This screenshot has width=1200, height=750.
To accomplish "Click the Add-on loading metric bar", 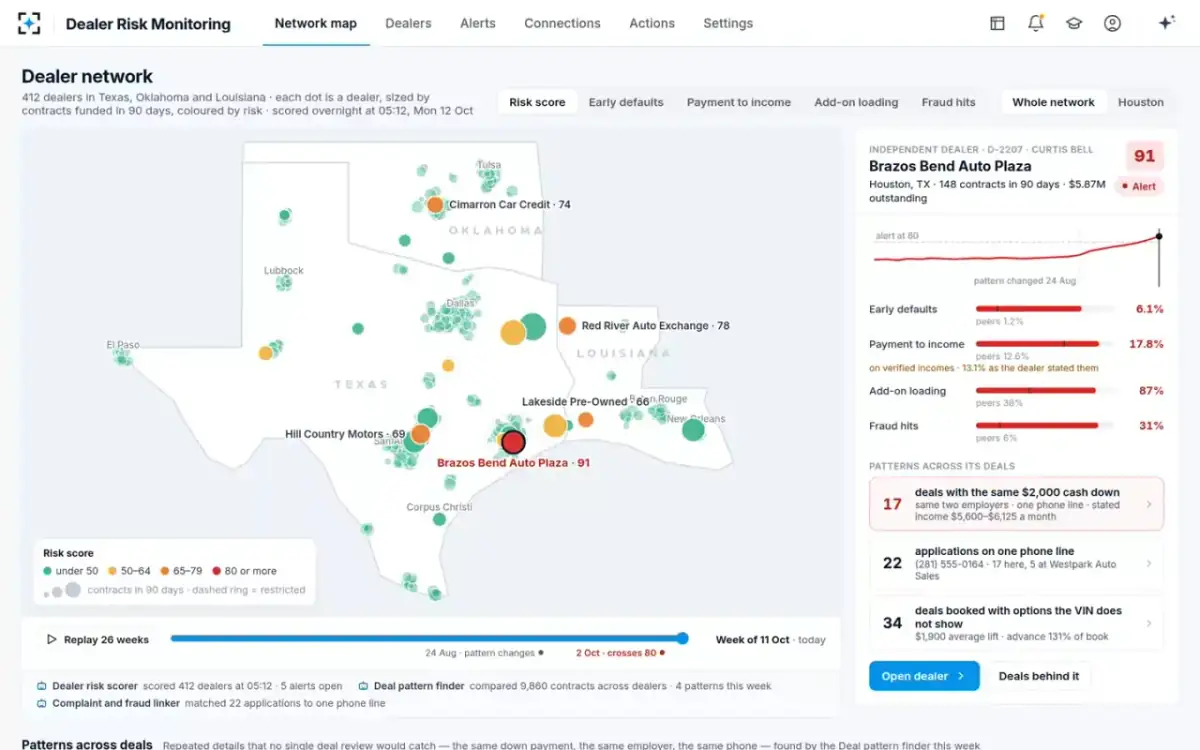I will click(x=1045, y=391).
